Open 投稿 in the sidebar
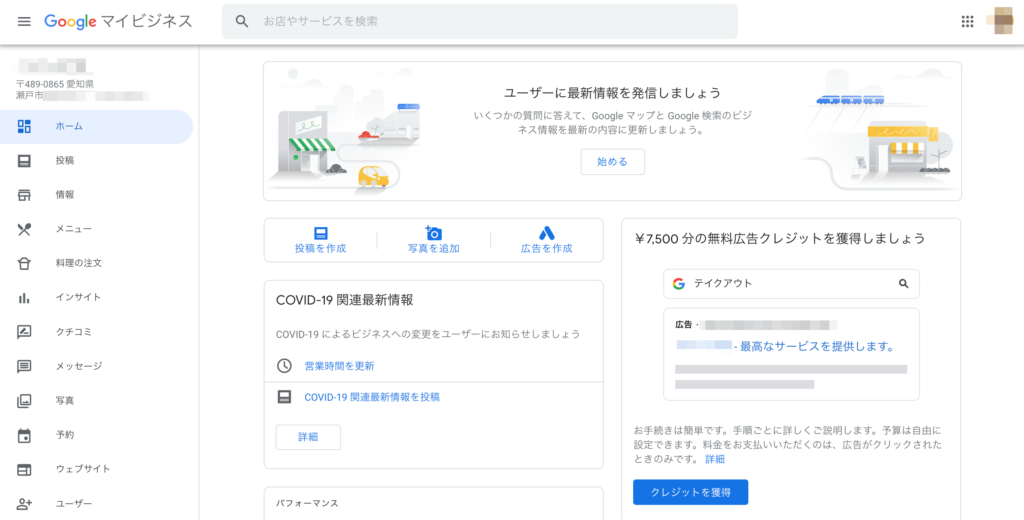 coord(97,161)
